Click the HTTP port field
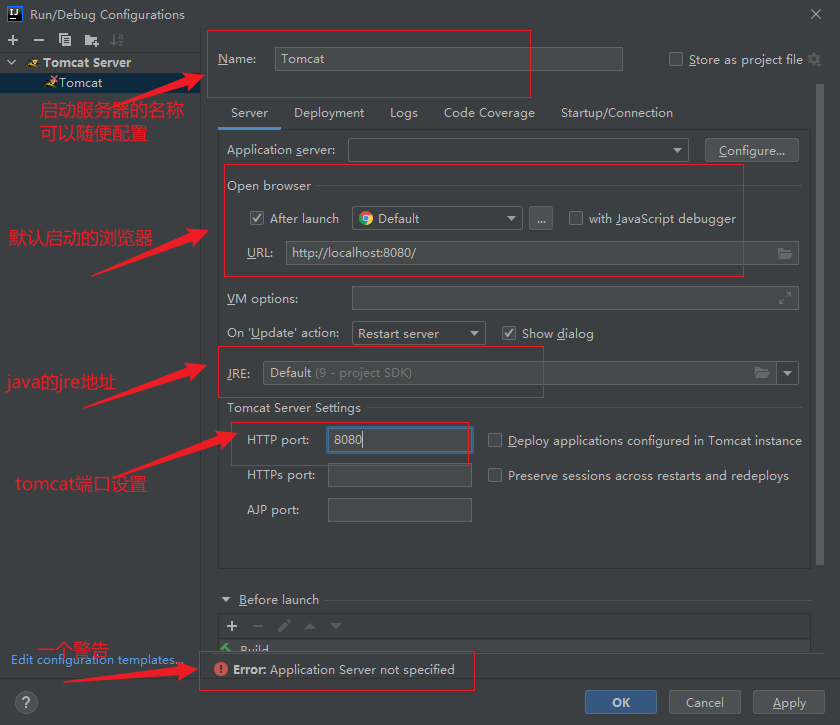The image size is (840, 725). pyautogui.click(x=400, y=440)
